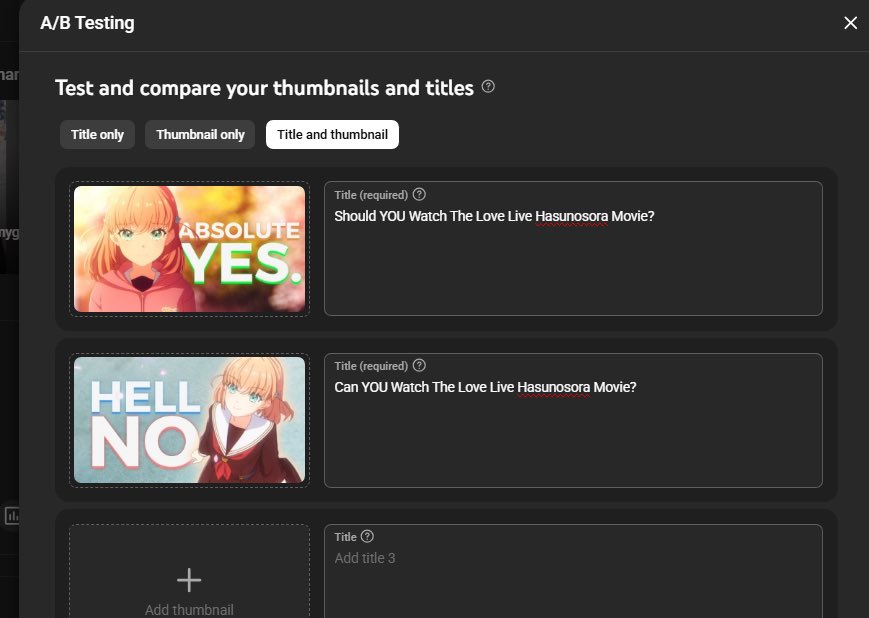Click help icon for the 'Should YOU Watch' title

pyautogui.click(x=420, y=195)
